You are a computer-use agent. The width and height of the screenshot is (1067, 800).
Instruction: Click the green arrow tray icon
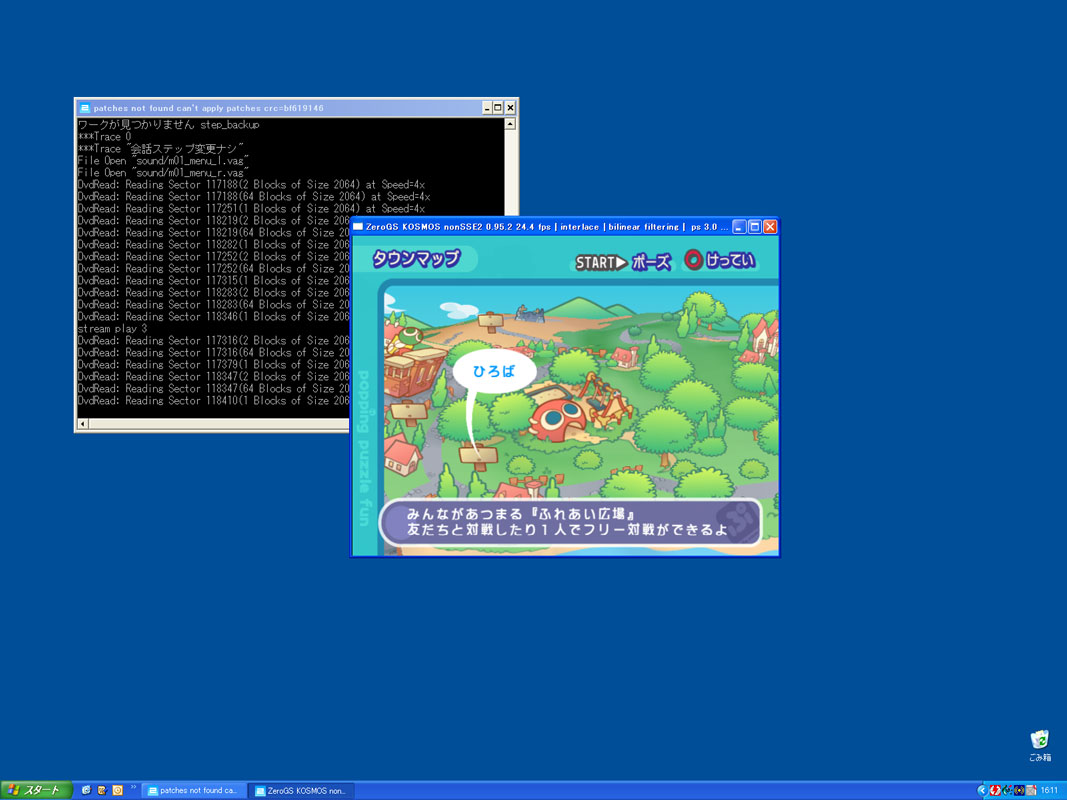click(x=1007, y=790)
